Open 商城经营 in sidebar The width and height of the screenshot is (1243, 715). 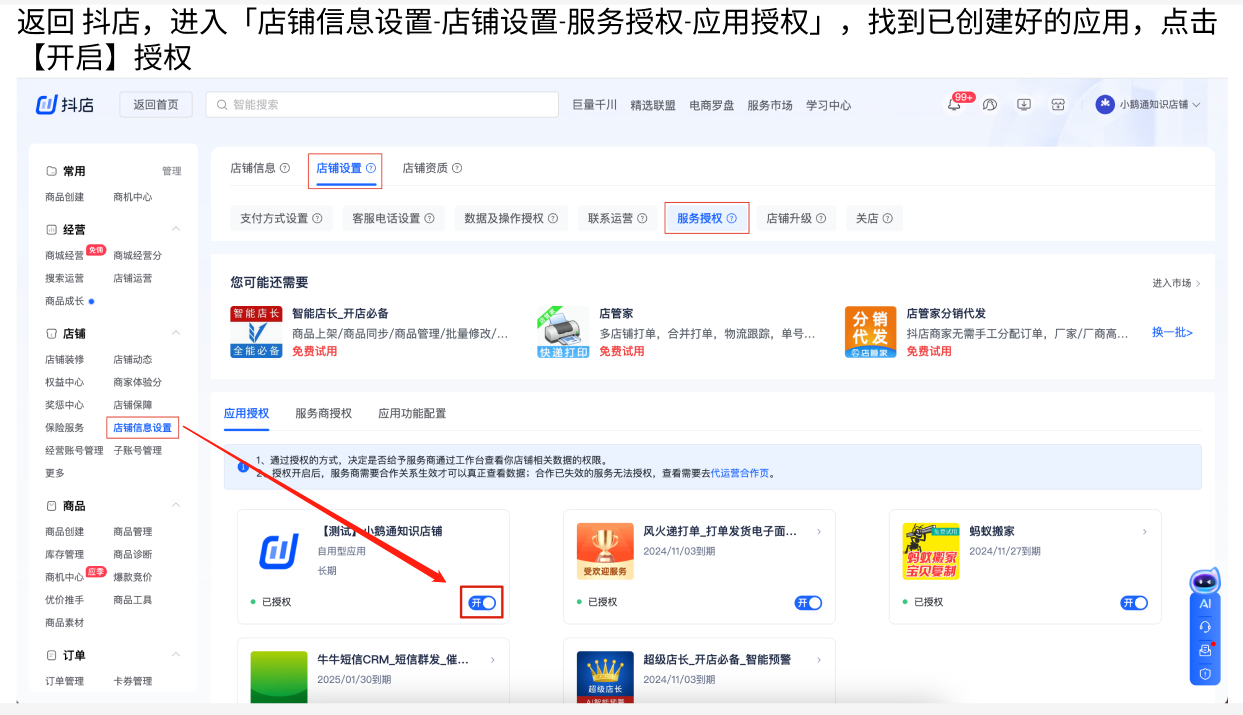point(65,255)
